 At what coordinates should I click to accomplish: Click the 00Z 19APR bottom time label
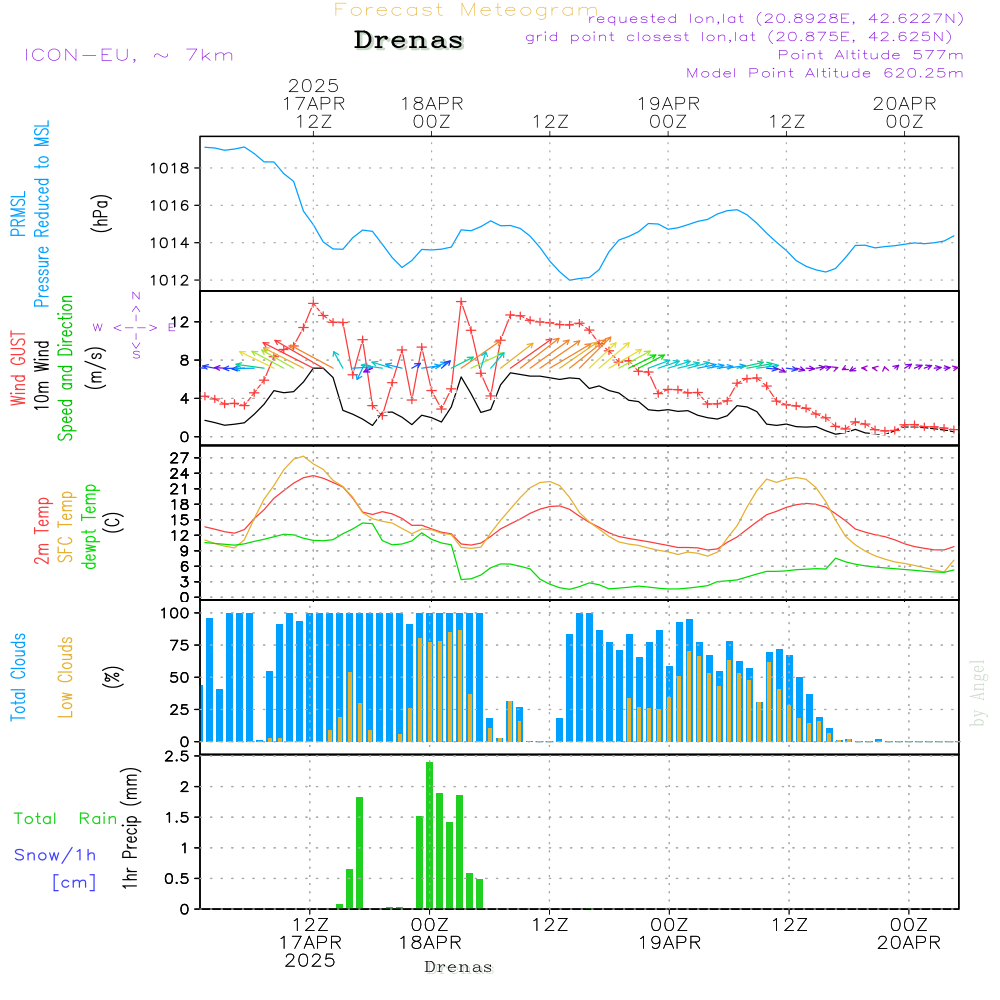click(x=670, y=934)
